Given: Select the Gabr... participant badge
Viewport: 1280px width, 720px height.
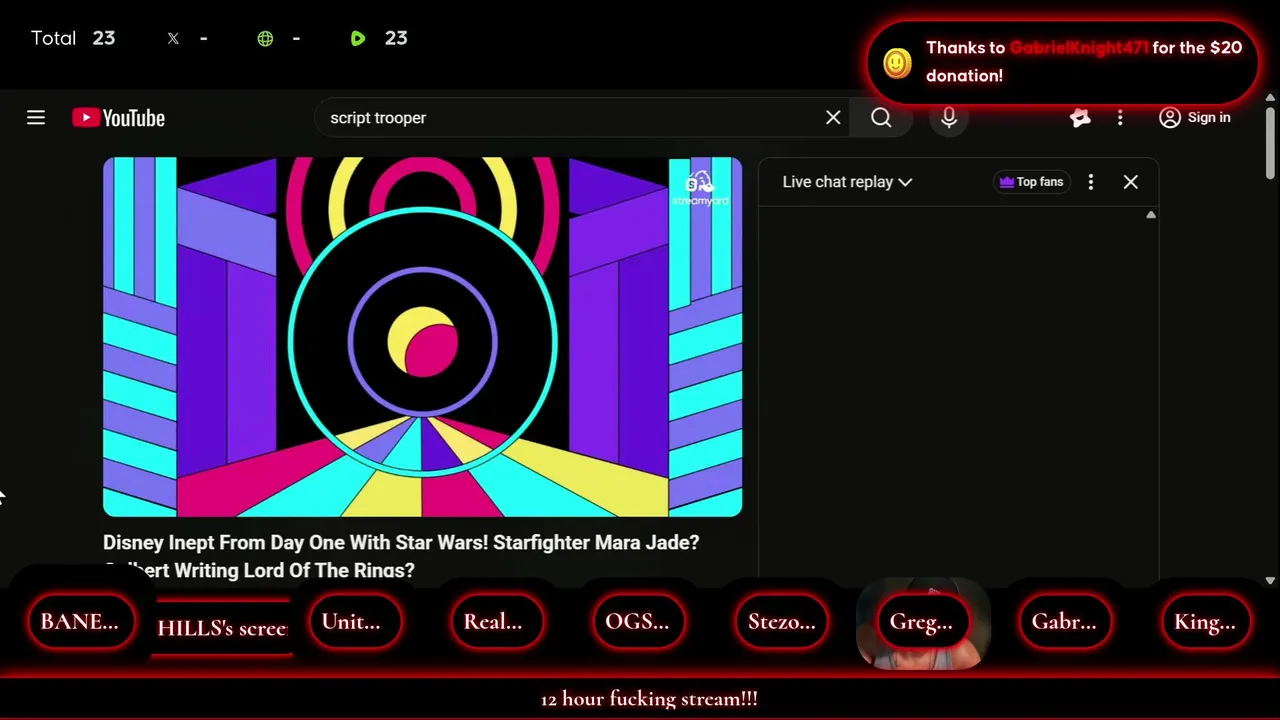Looking at the screenshot, I should (1064, 622).
